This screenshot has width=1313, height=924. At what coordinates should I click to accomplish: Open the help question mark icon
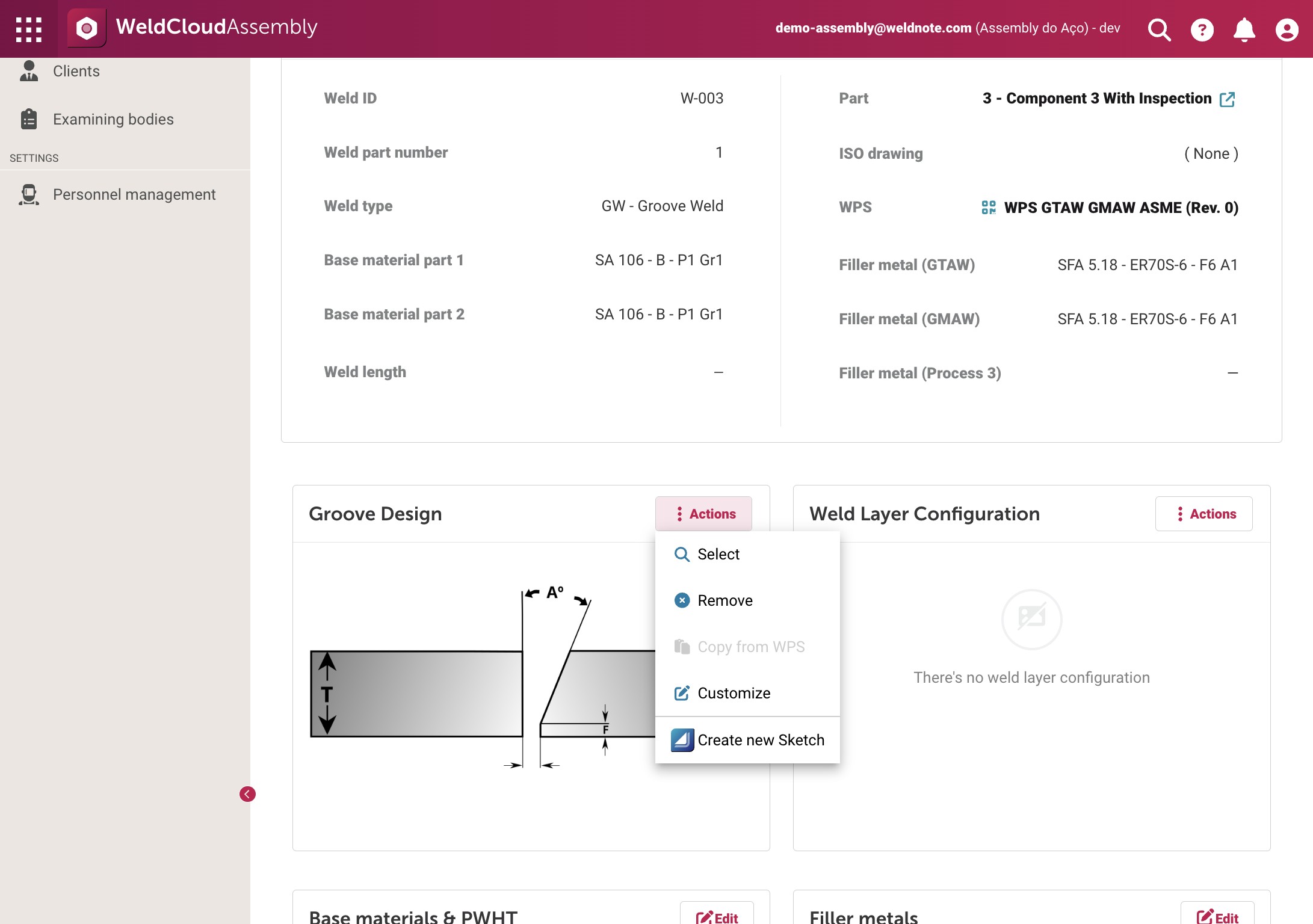1202,29
